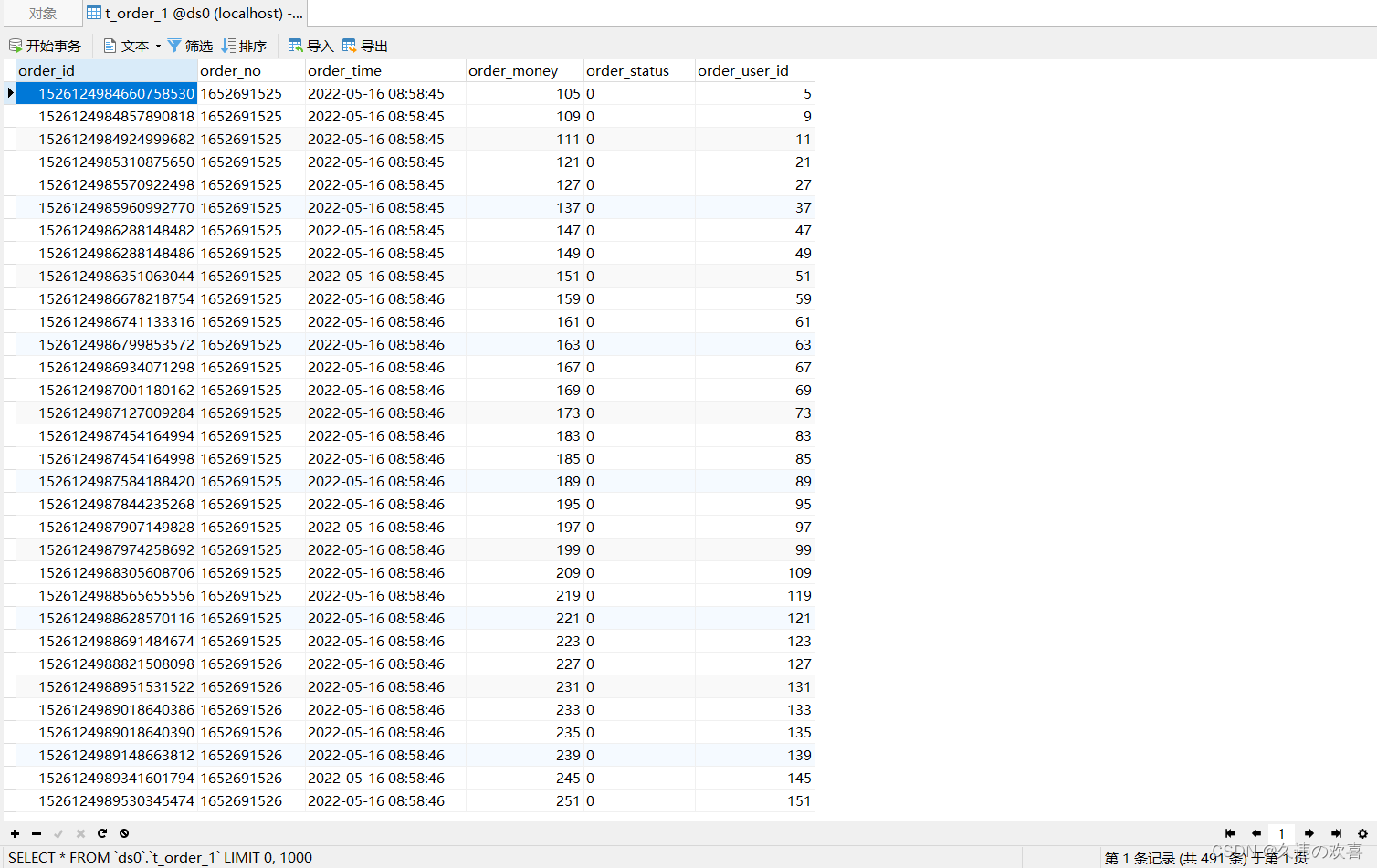Image resolution: width=1377 pixels, height=868 pixels.
Task: Select order_id 1526124985570922498
Action: tap(107, 184)
